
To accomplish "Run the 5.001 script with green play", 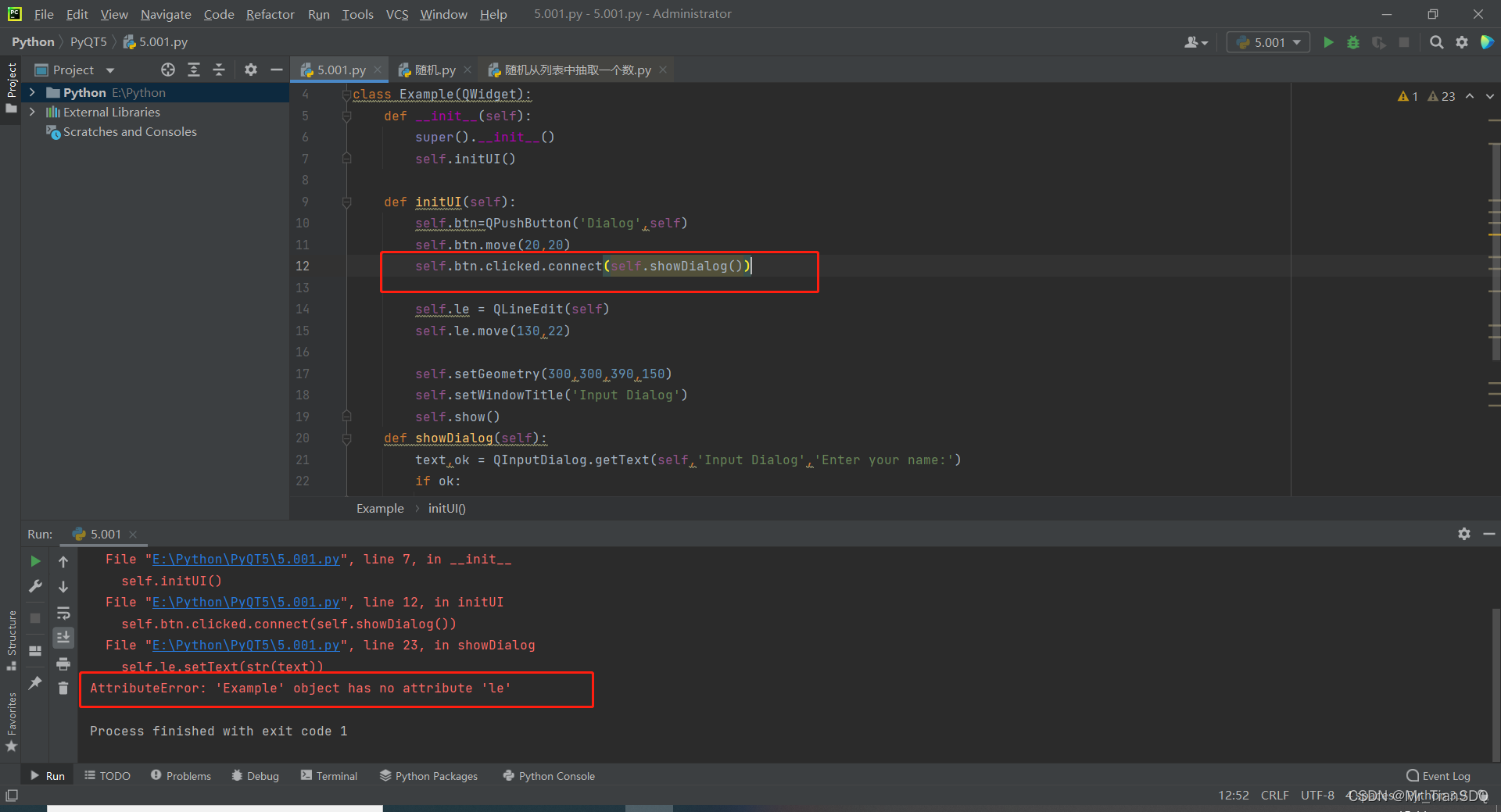I will pyautogui.click(x=1328, y=42).
